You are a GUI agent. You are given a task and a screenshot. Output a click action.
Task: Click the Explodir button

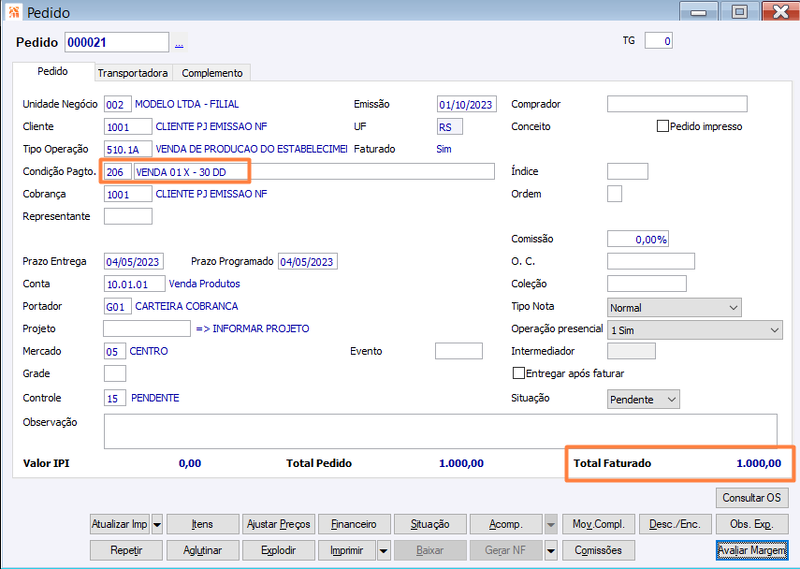tap(279, 551)
